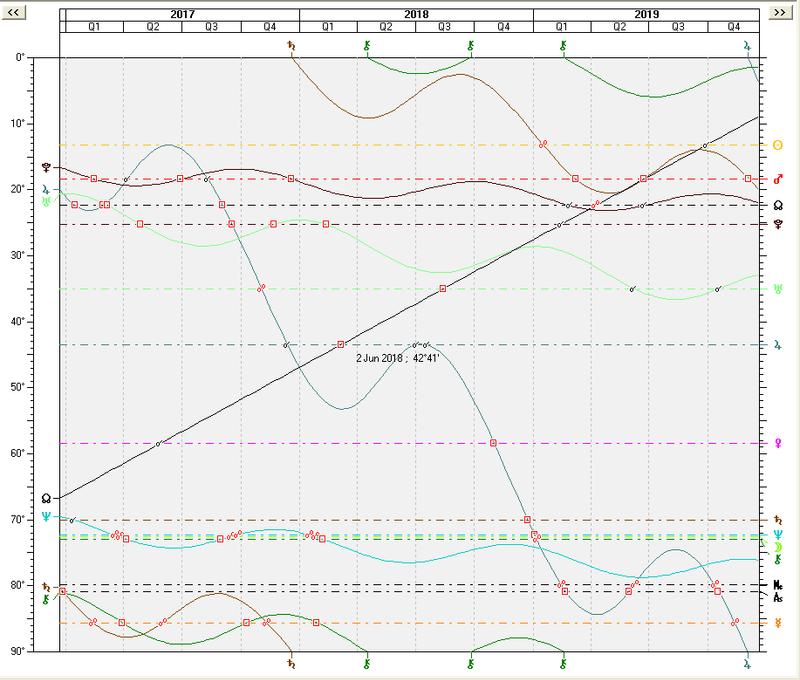Click the Chiron glyph in right legend

click(778, 559)
